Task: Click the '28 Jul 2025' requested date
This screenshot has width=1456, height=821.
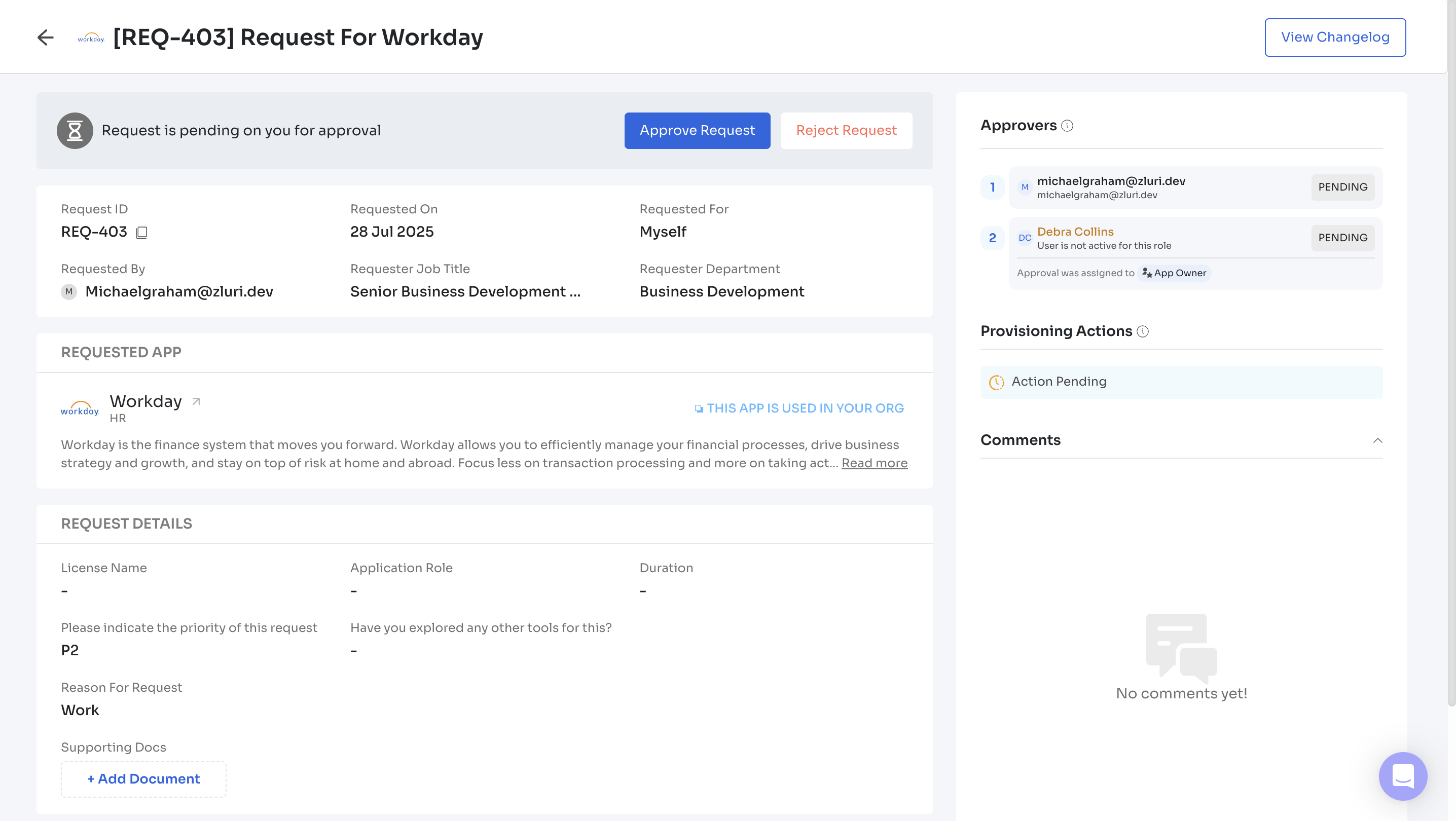Action: [x=392, y=232]
